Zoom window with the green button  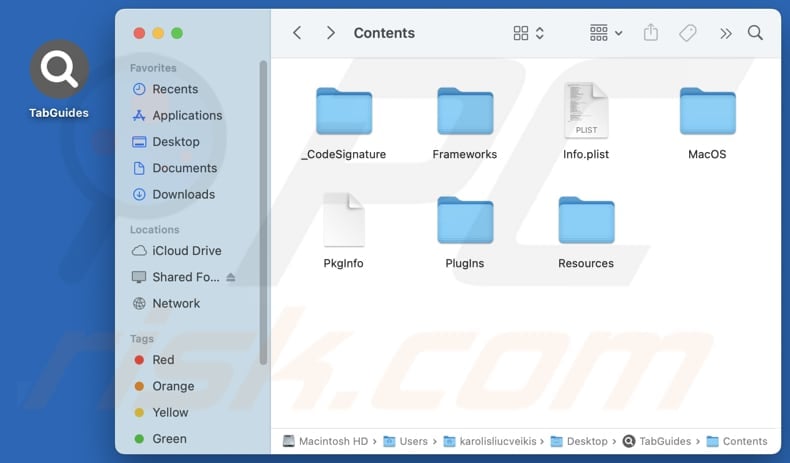(x=177, y=33)
